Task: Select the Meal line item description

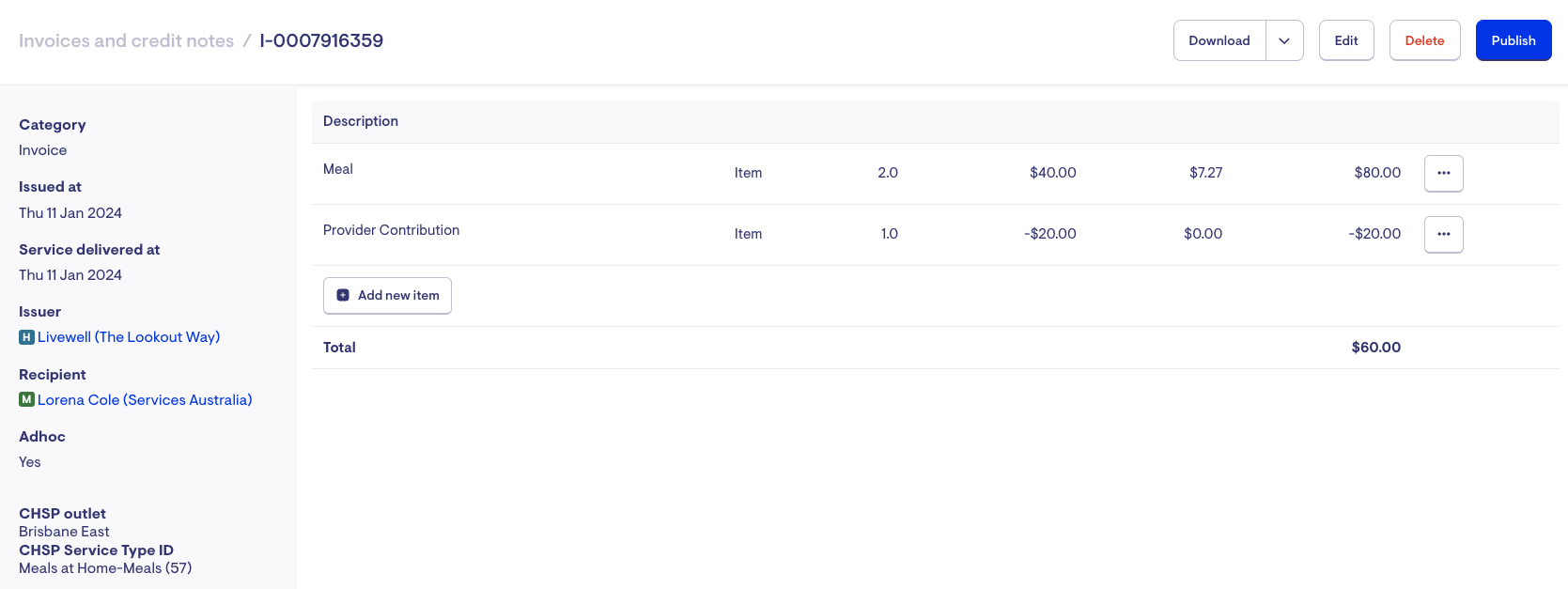Action: coord(338,169)
